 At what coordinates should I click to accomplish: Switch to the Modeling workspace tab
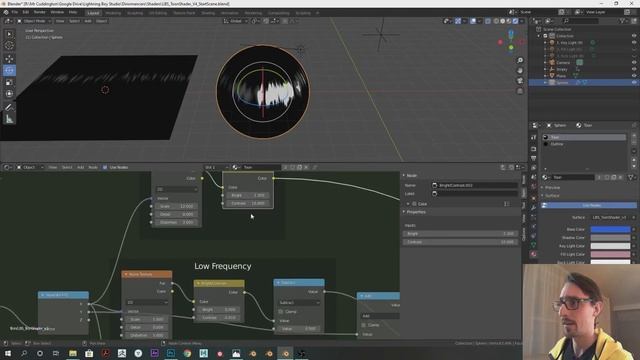point(113,13)
